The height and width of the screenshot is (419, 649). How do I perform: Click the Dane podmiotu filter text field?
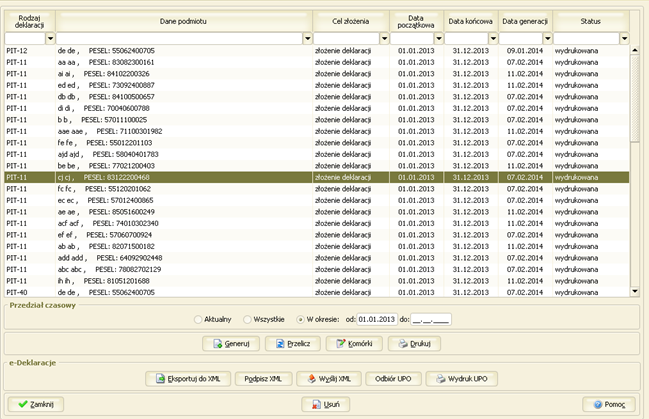(180, 39)
